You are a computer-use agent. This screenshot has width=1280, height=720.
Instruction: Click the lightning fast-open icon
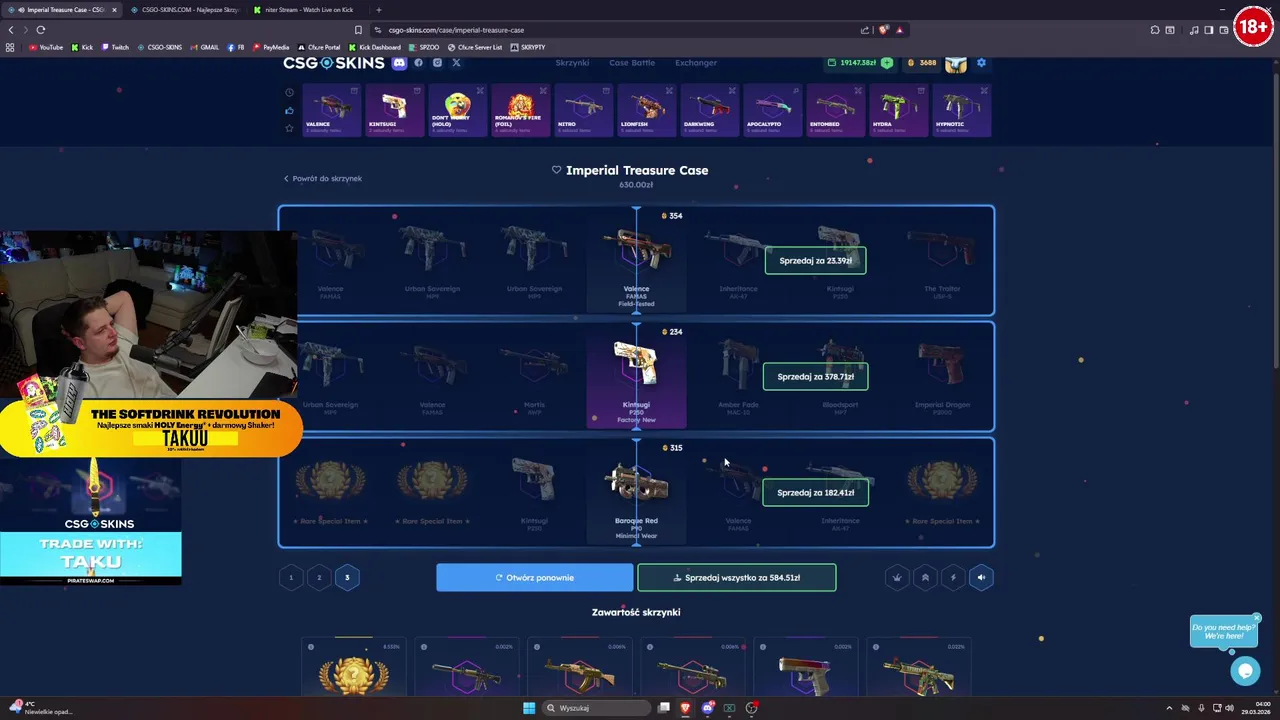click(953, 577)
